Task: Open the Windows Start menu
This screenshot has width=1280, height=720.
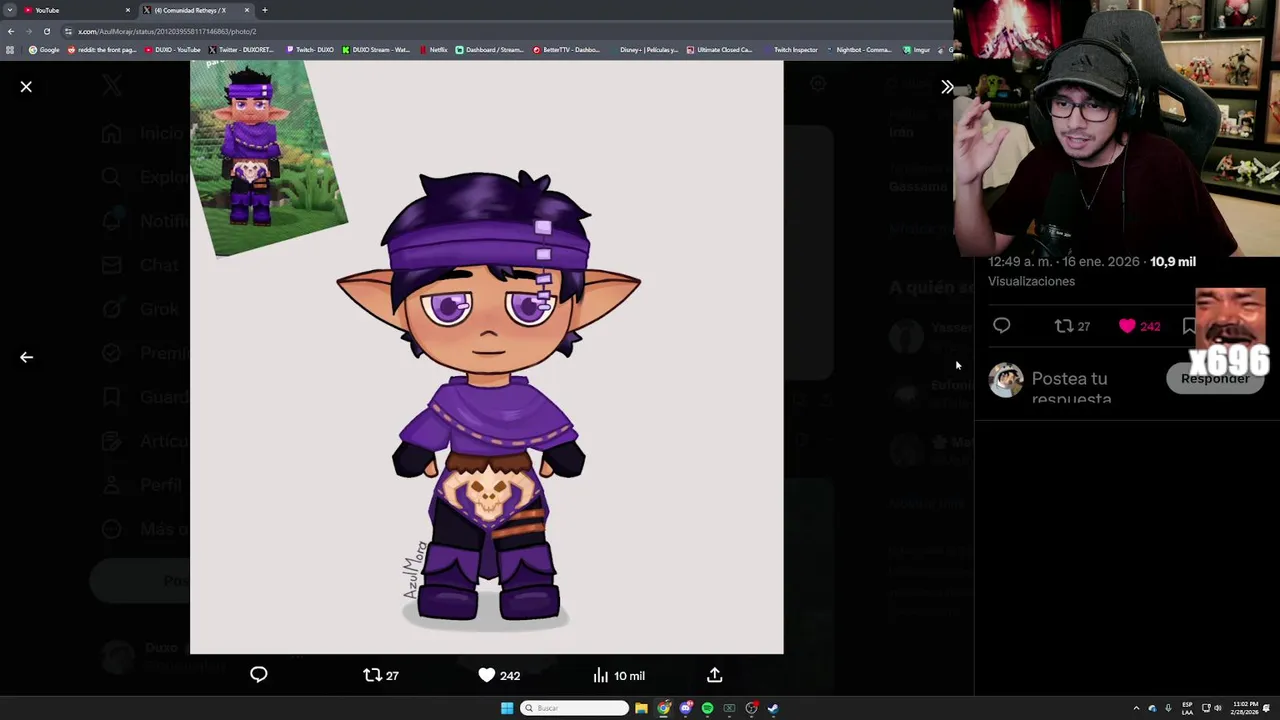Action: [x=507, y=708]
